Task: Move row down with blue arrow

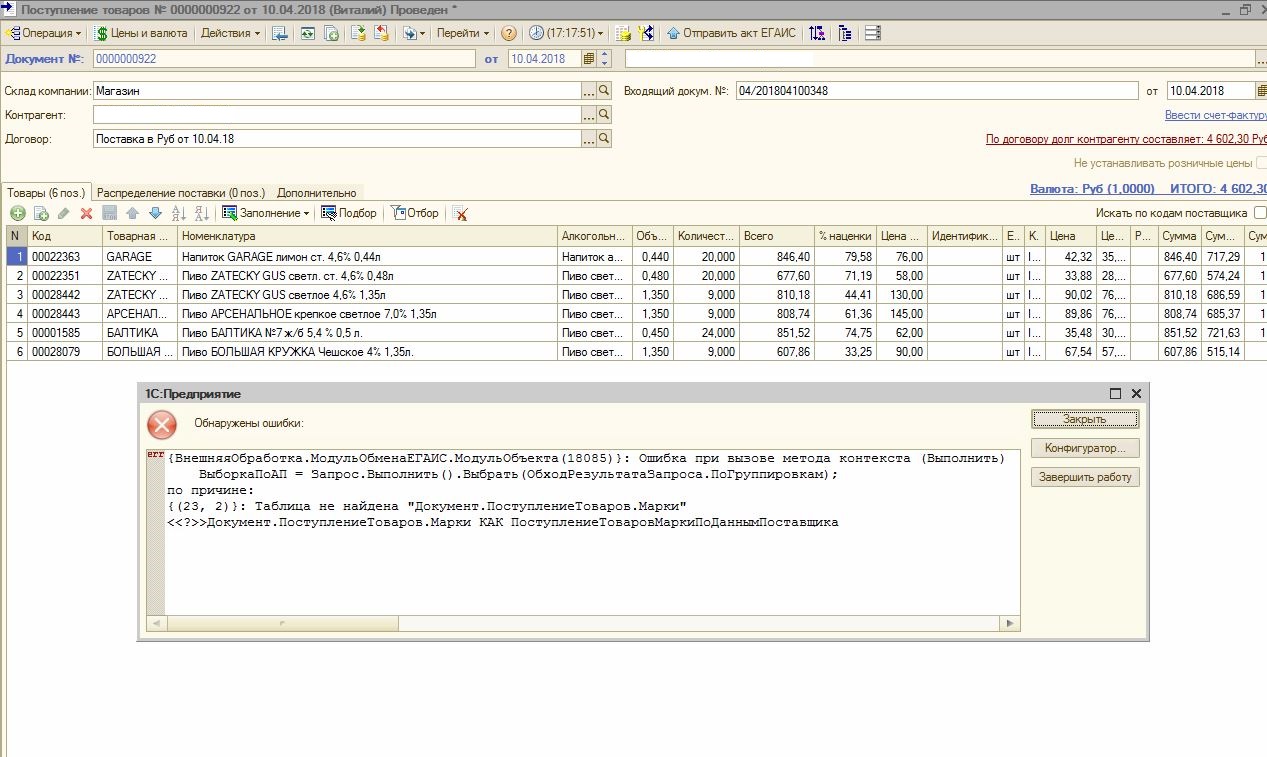Action: pos(155,213)
